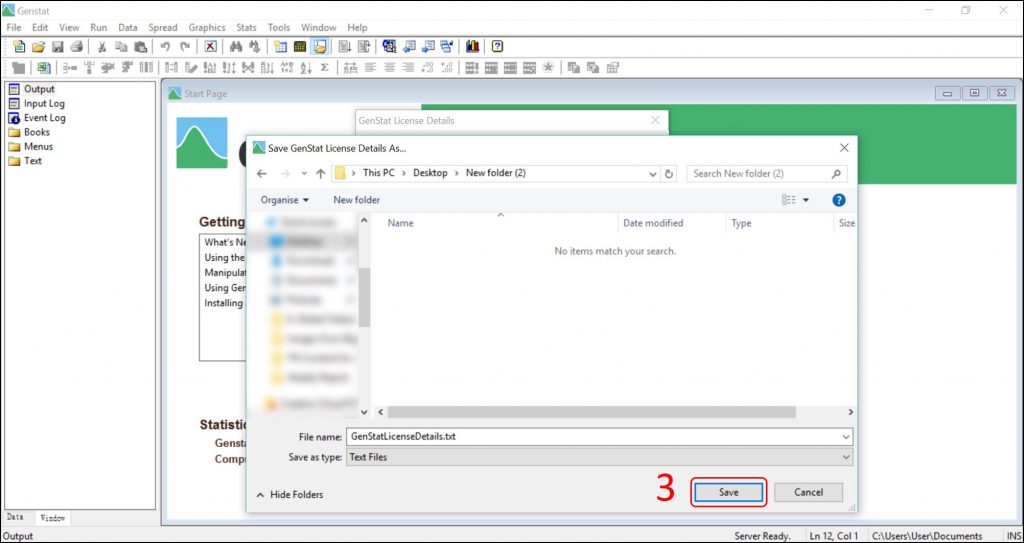Screen dimensions: 1024x543
Task: Open the Stats menu
Action: point(246,28)
